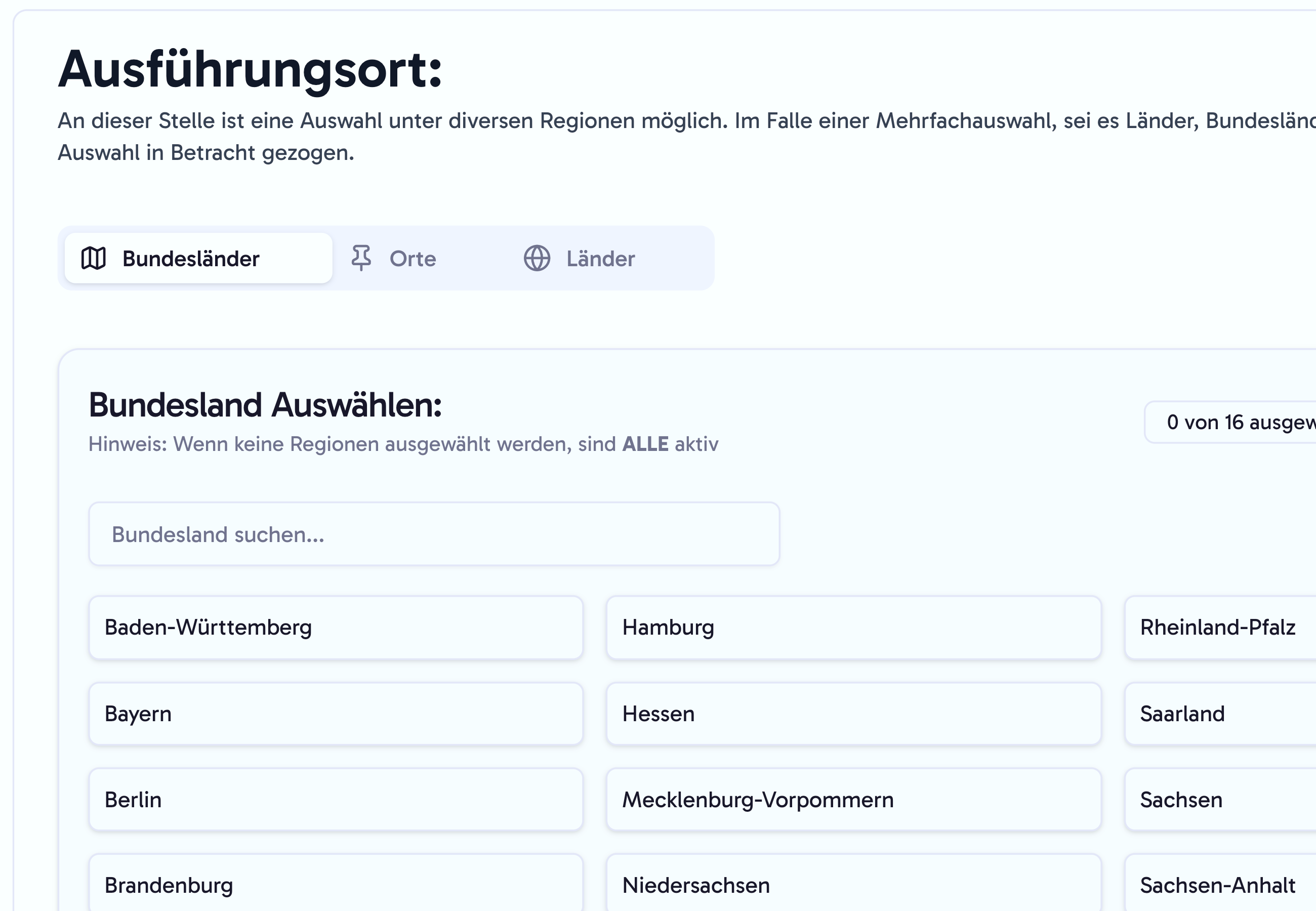Click the map icon on Bundesländer tab
This screenshot has height=911, width=1316.
(93, 258)
